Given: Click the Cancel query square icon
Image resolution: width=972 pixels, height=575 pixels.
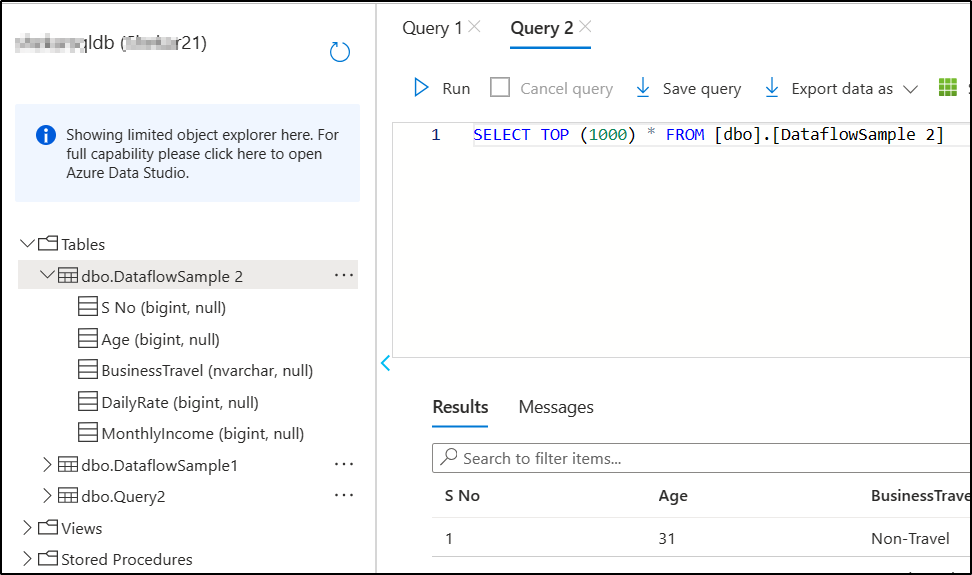Looking at the screenshot, I should (500, 87).
